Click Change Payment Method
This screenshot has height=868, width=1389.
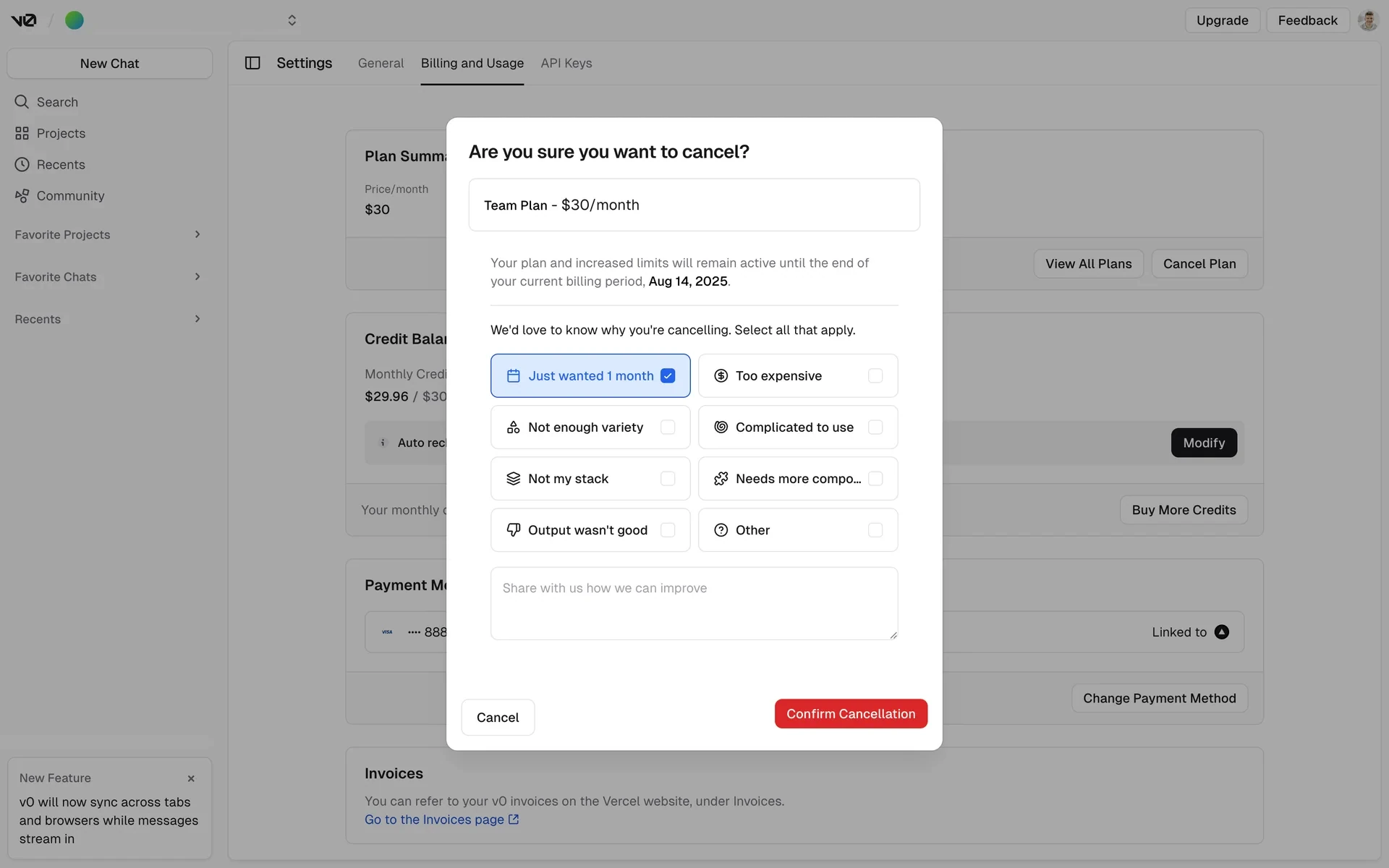(x=1159, y=698)
